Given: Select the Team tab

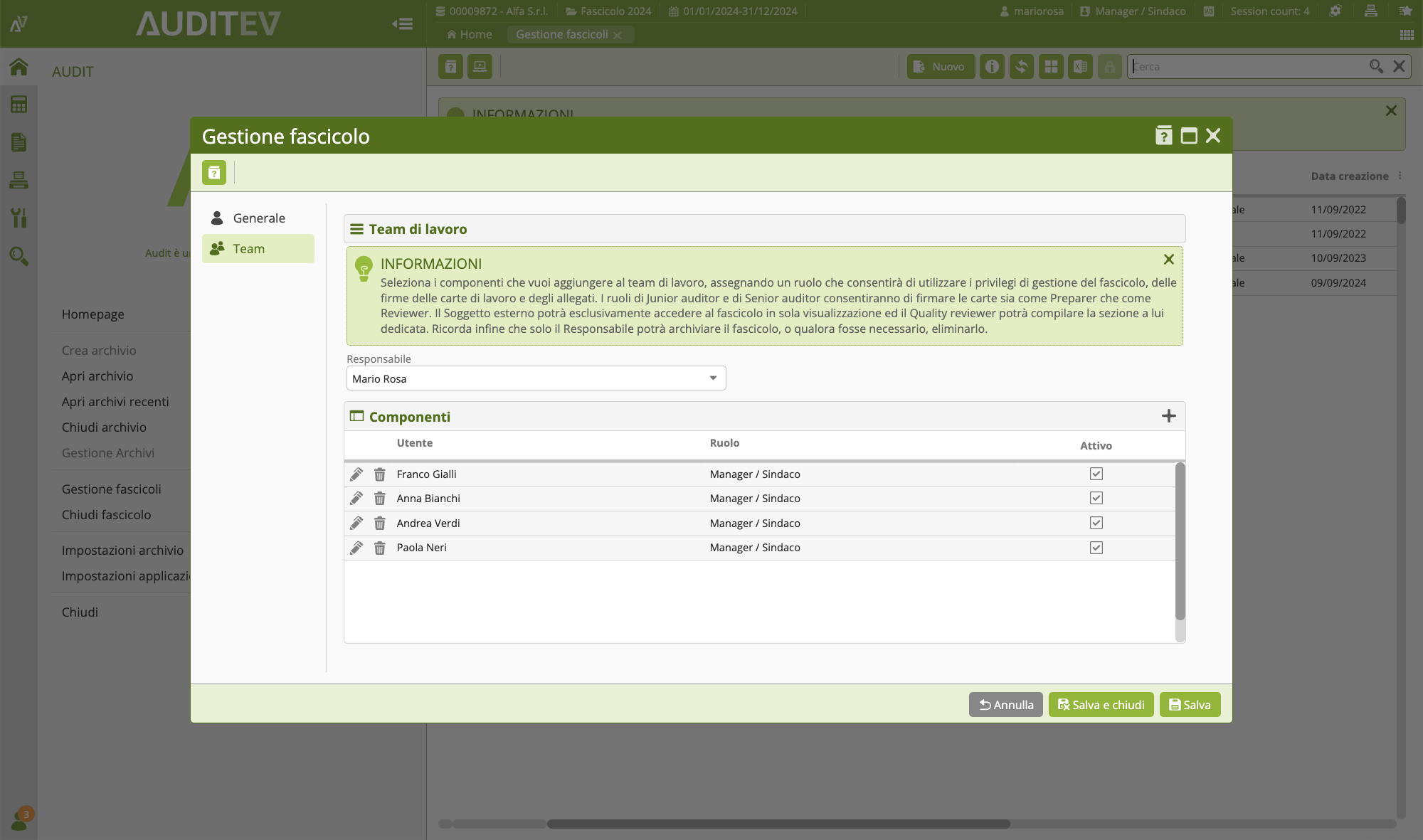Looking at the screenshot, I should tap(258, 249).
